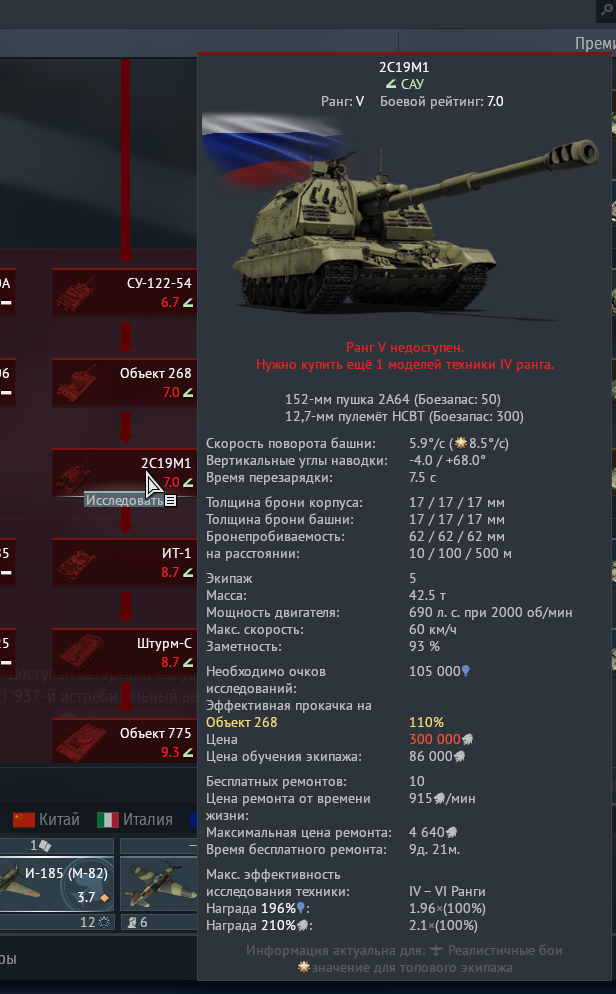
Task: Click the ИТ-1 tank destroyer tile
Action: click(x=124, y=562)
